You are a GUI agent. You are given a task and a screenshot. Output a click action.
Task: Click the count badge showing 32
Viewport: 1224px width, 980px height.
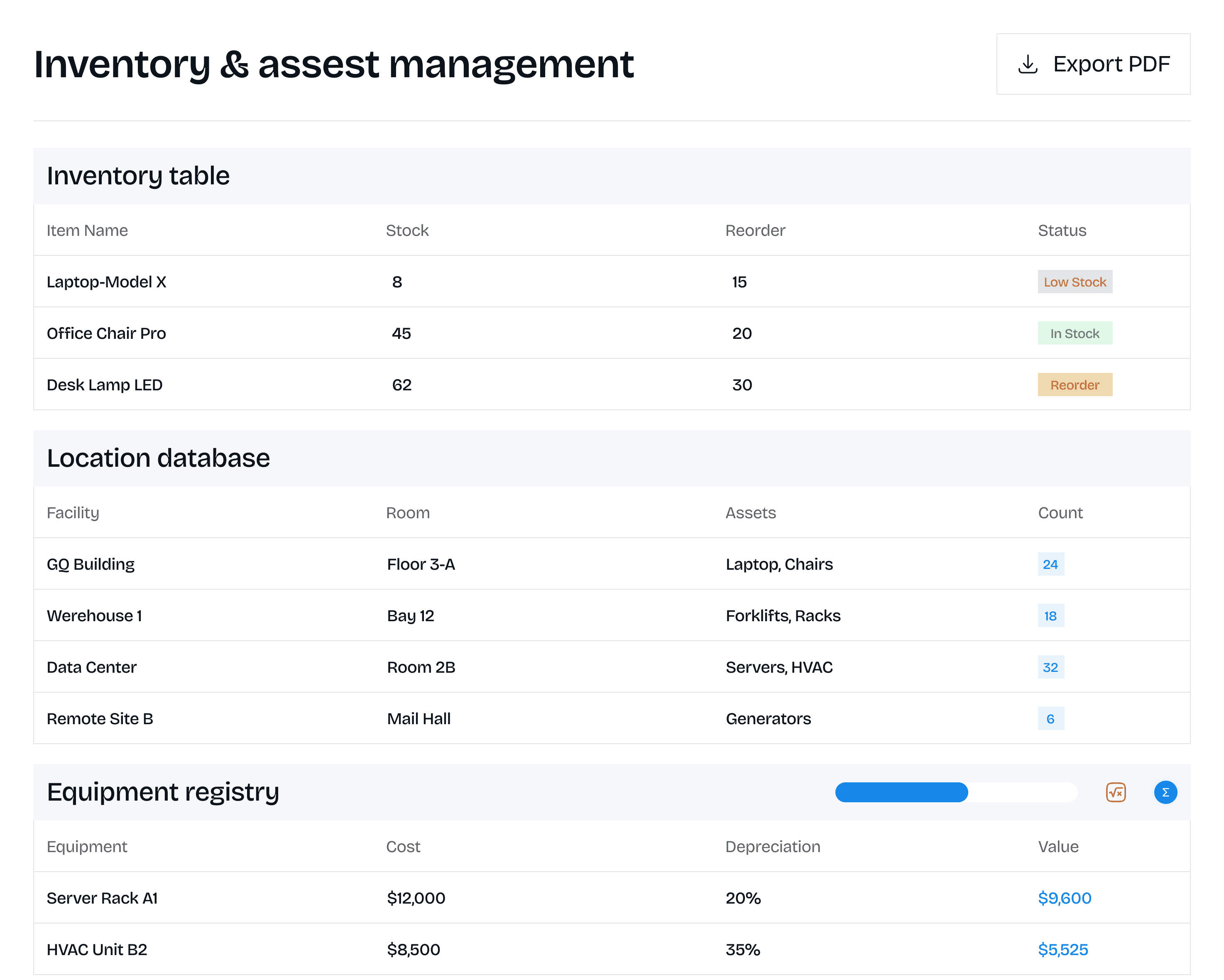pyautogui.click(x=1050, y=667)
